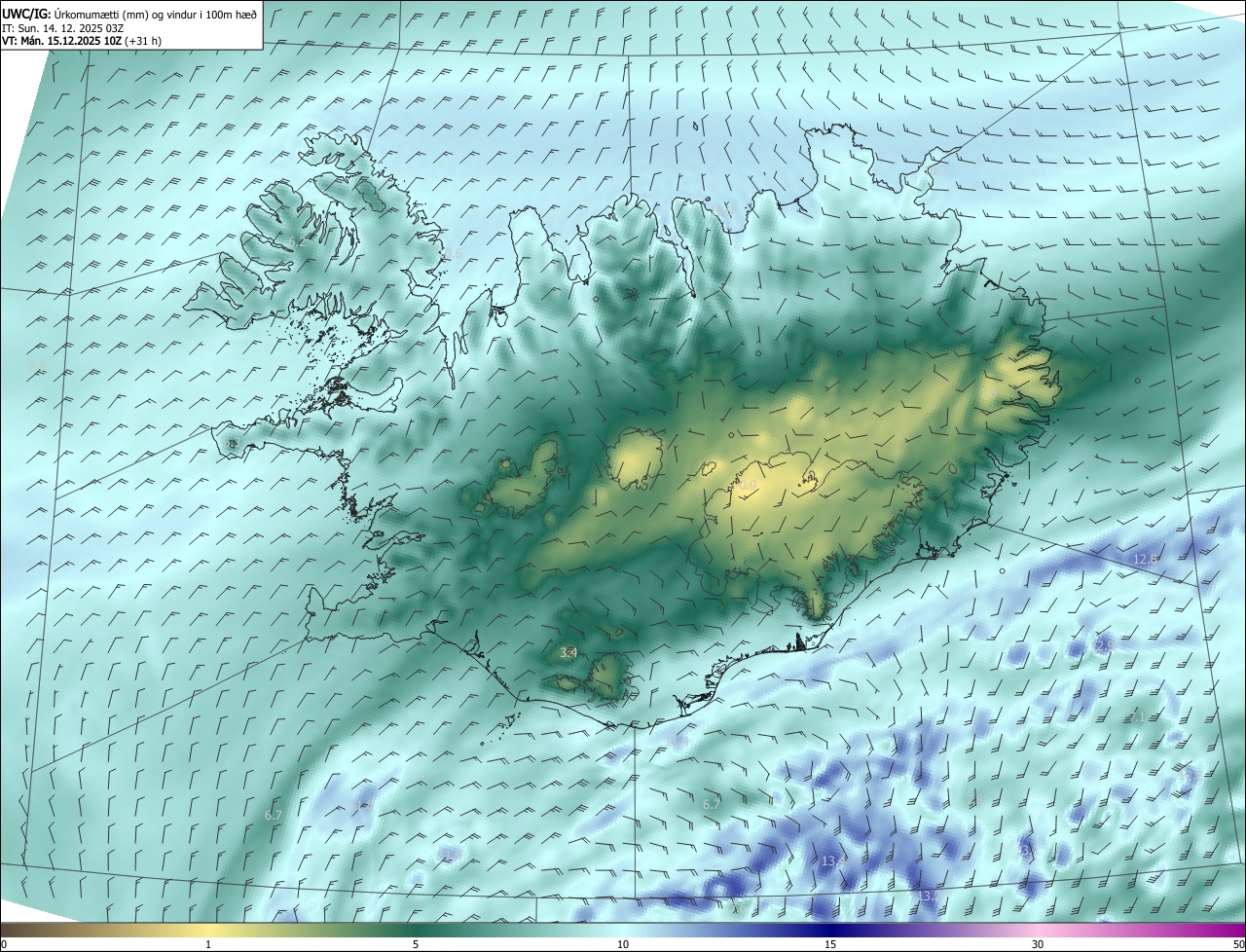Viewport: 1246px width, 952px height.
Task: Click the 'UWC/IG: Úrkomumætti (mm)' title line
Action: point(129,14)
